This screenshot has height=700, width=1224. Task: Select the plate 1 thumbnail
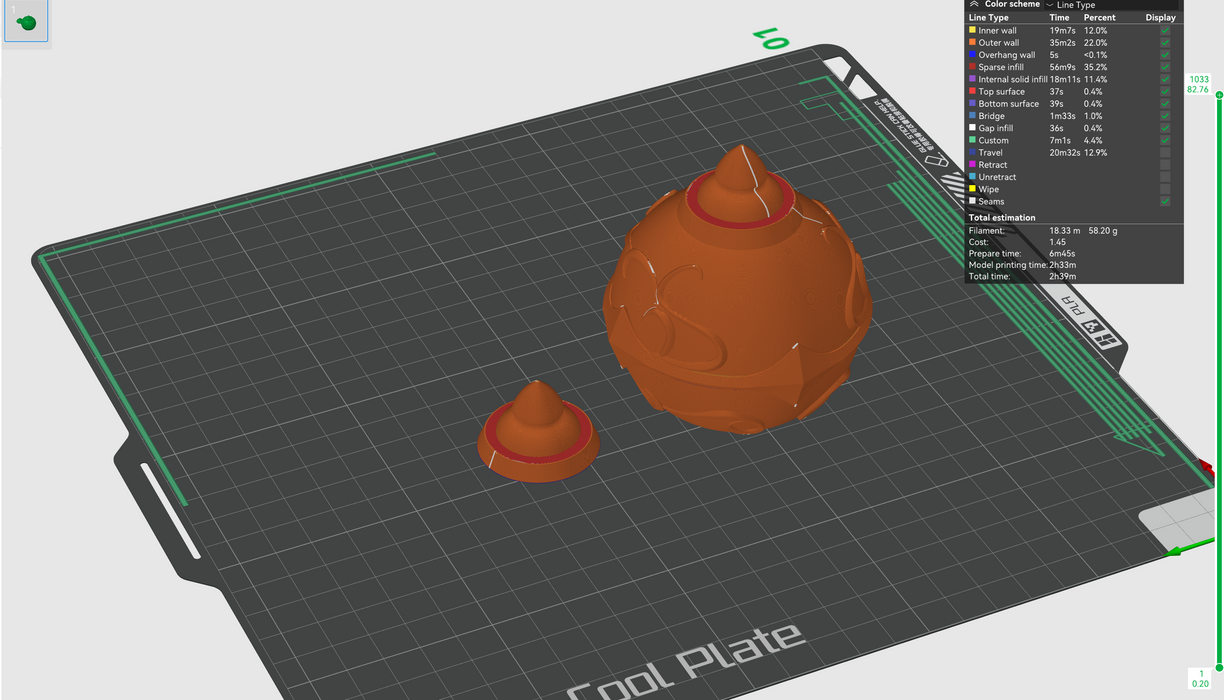(27, 22)
